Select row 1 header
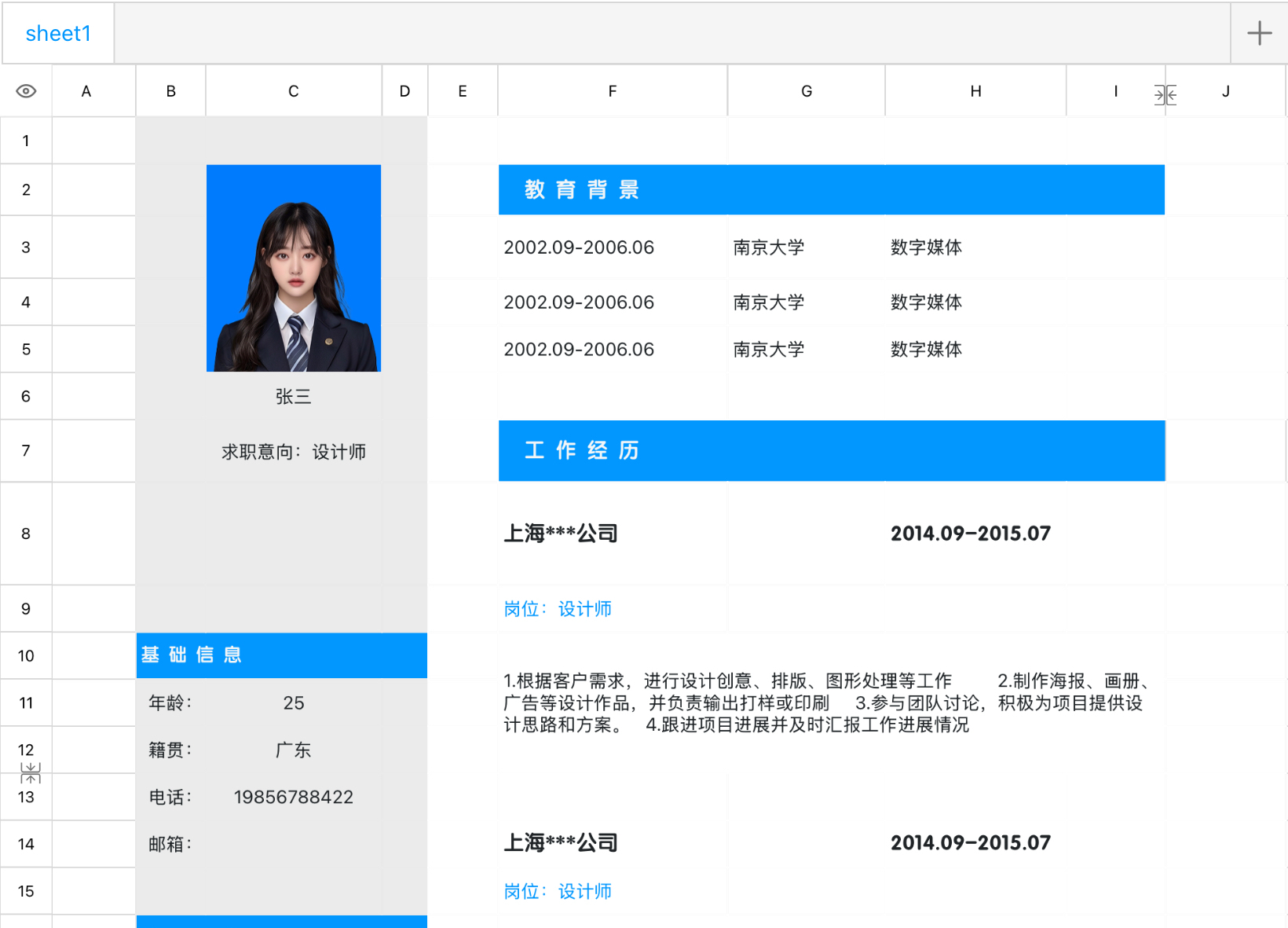This screenshot has width=1288, height=928. (x=26, y=141)
